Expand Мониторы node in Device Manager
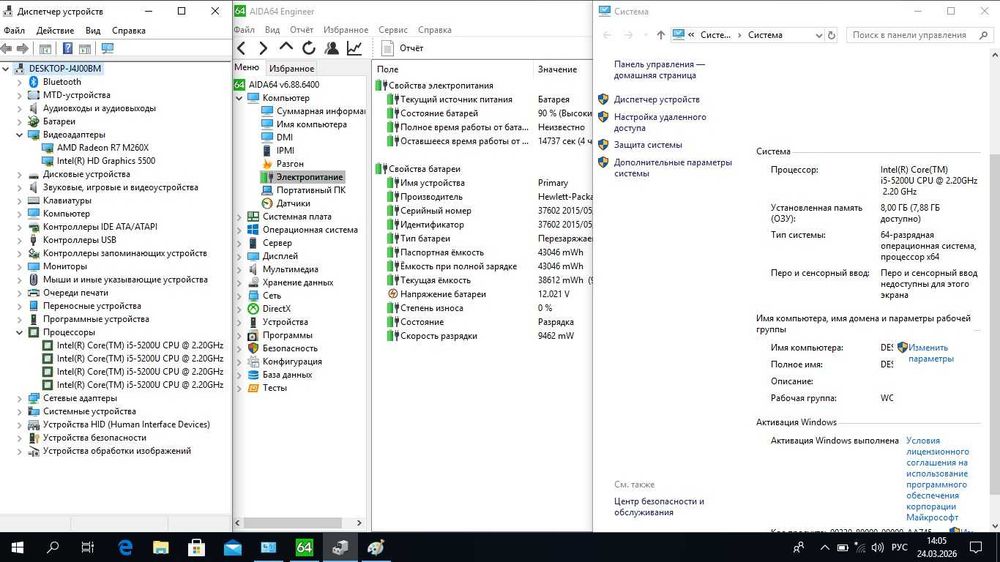Image resolution: width=1000 pixels, height=562 pixels. click(19, 267)
